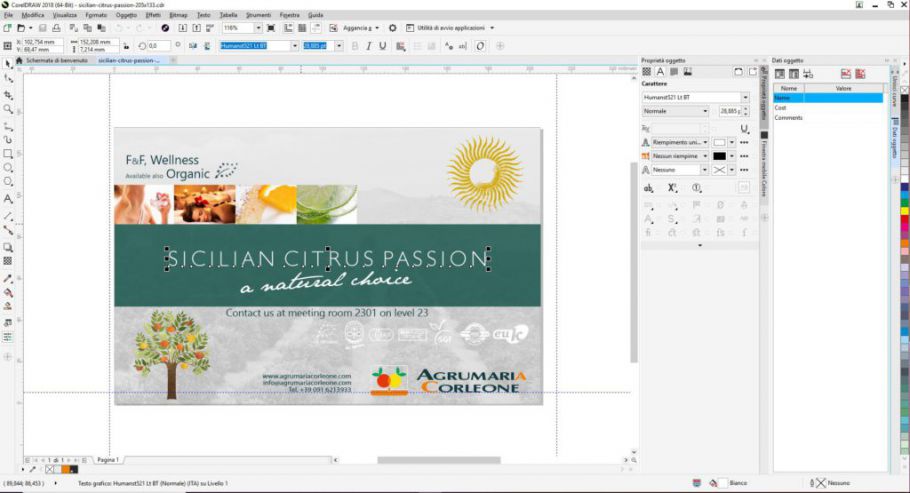Select the Zoom tool in toolbox

(x=8, y=109)
